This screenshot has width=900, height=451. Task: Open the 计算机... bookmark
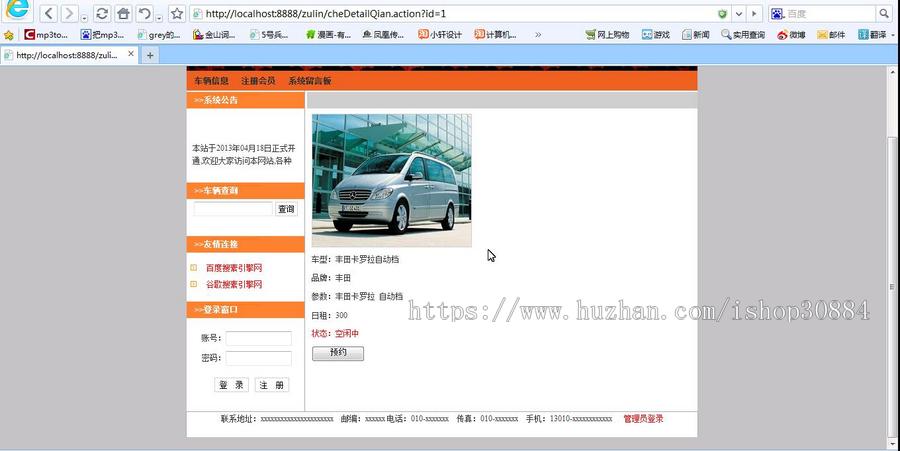click(x=495, y=35)
